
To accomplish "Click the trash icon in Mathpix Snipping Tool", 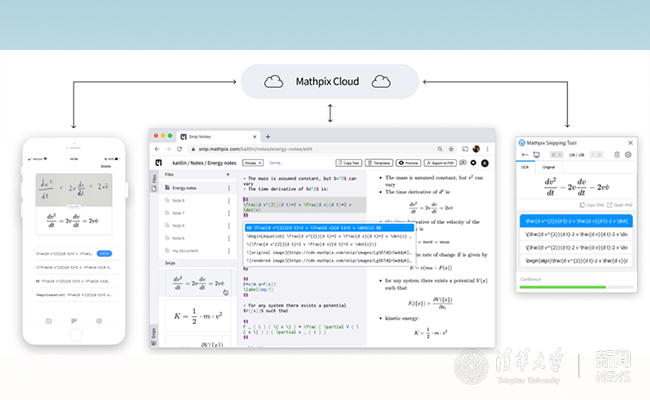I will coord(615,154).
